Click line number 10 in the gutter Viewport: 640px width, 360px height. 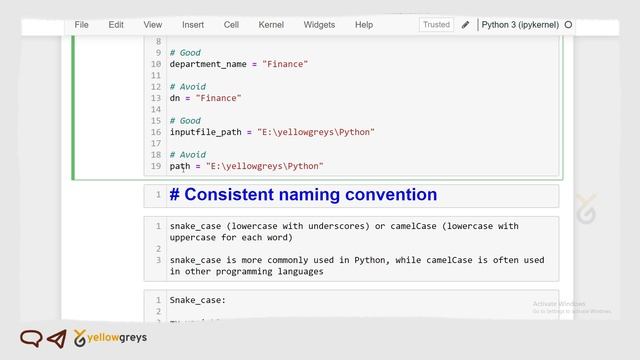coord(156,64)
